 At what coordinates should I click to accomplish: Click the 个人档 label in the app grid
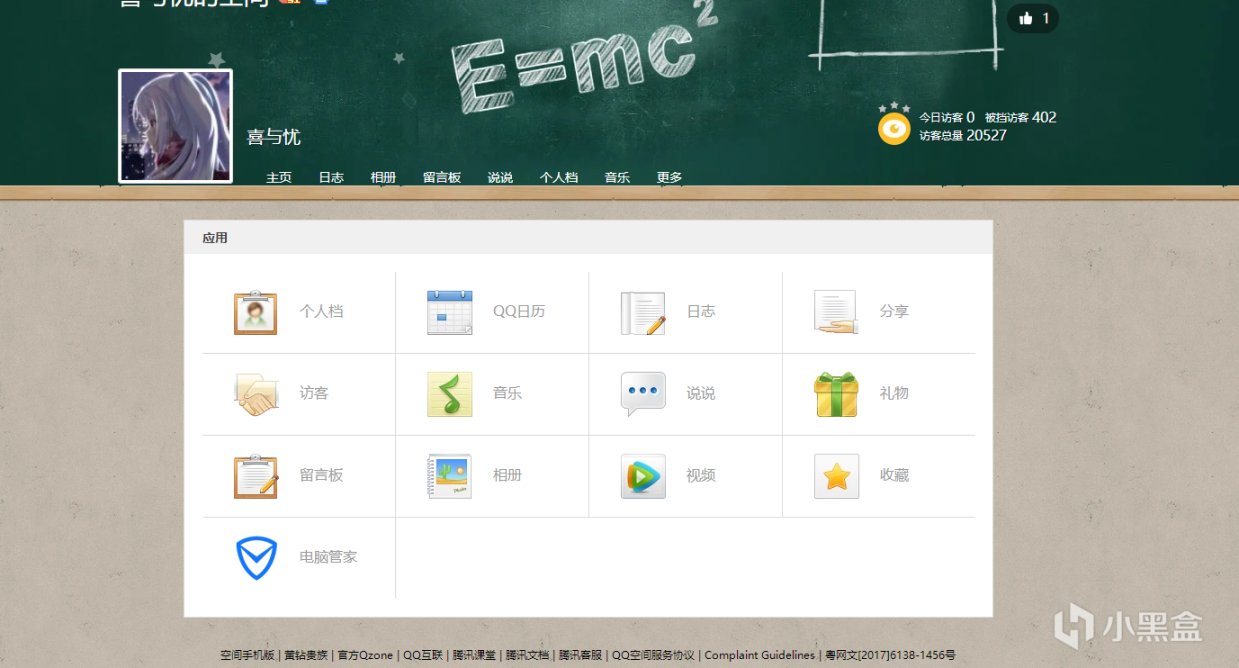pyautogui.click(x=321, y=311)
